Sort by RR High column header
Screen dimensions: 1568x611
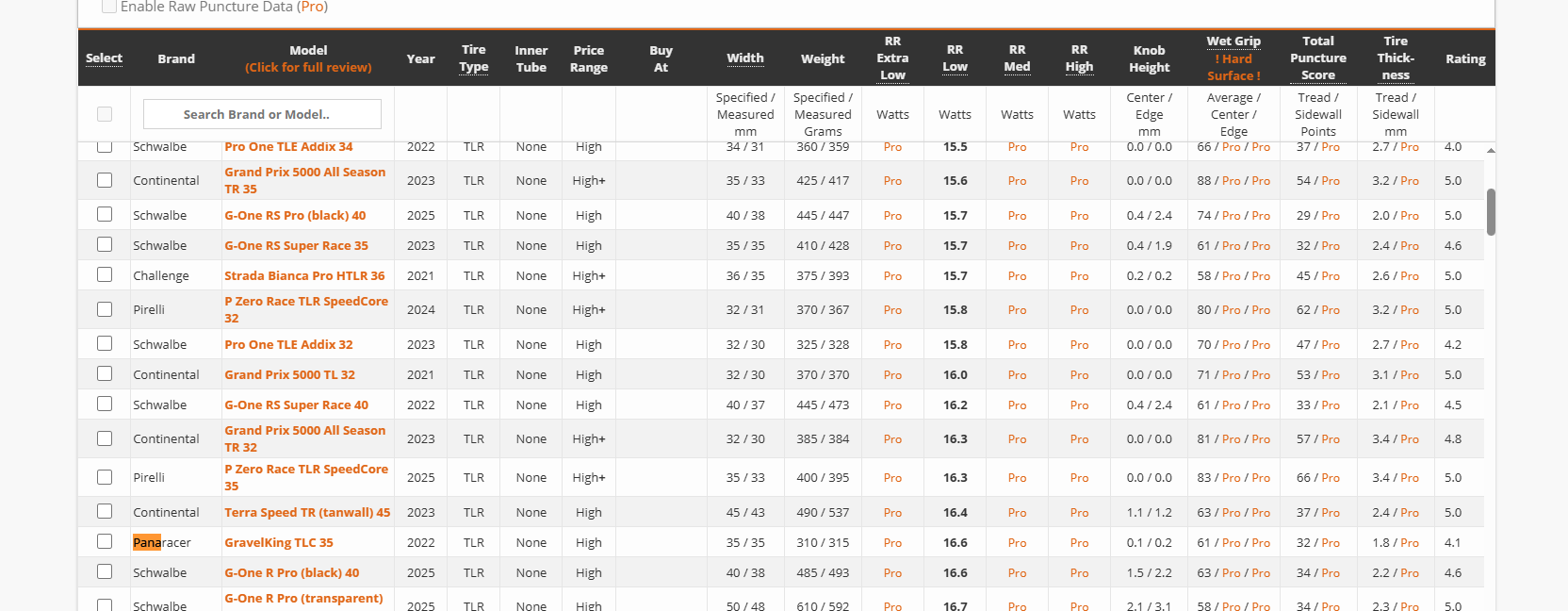1079,58
